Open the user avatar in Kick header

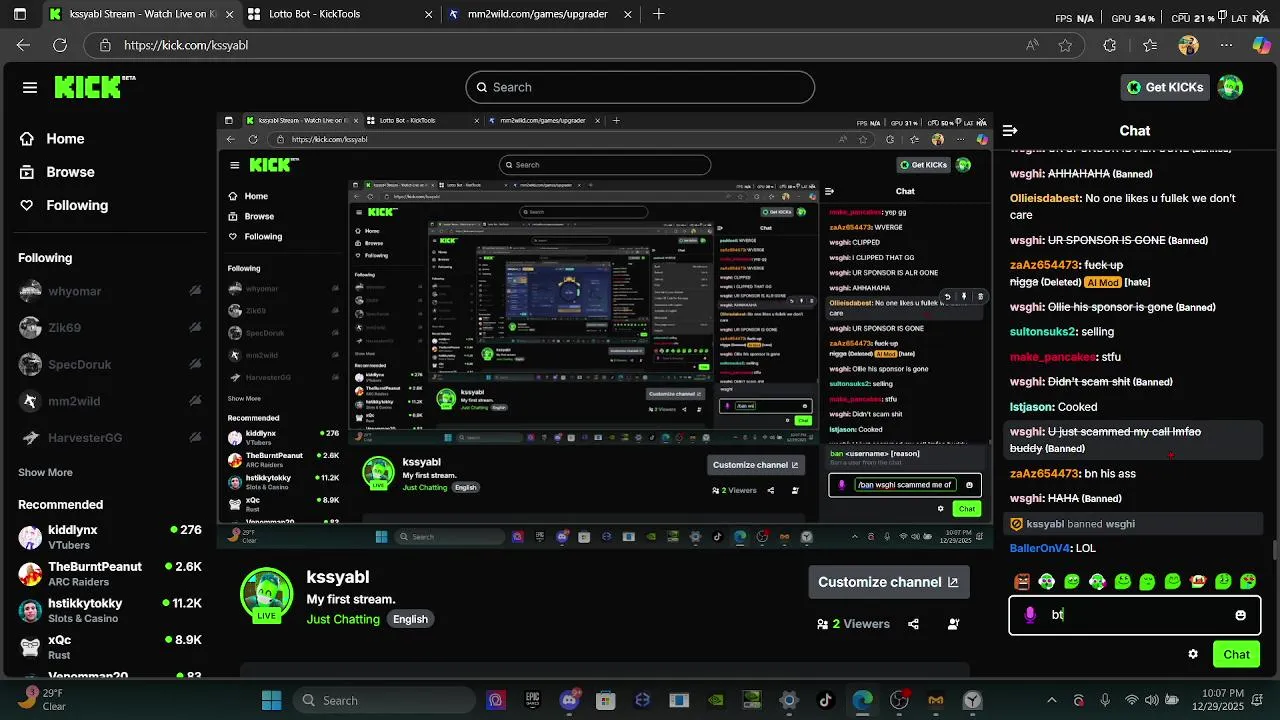(x=1230, y=87)
